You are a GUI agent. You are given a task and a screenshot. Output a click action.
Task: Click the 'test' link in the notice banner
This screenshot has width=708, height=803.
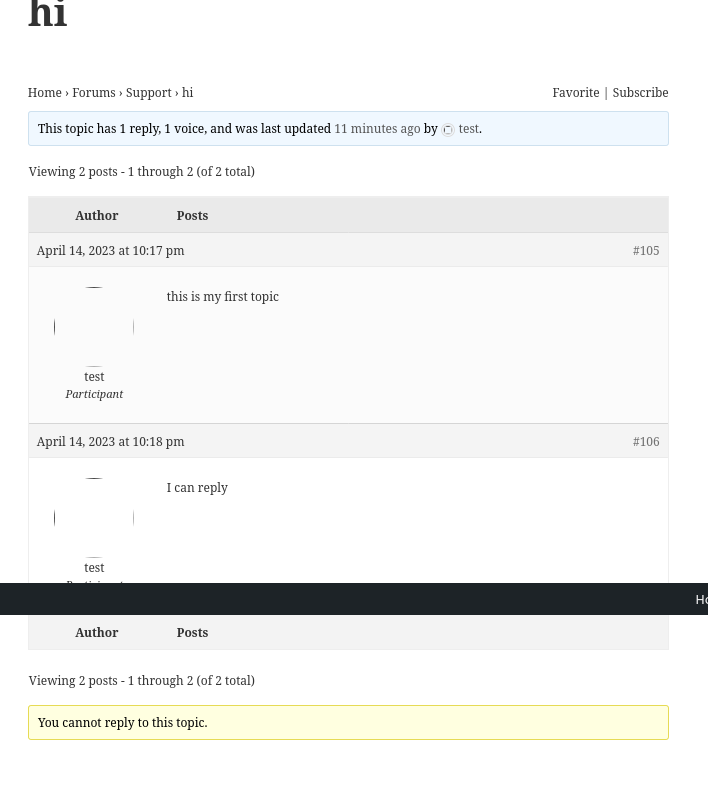pos(468,128)
